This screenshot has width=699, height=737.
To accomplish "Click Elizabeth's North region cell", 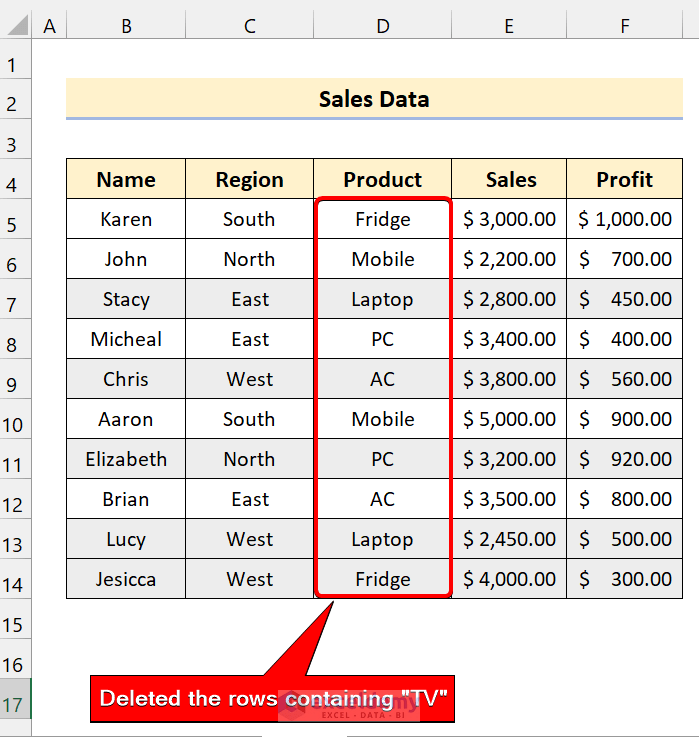I will [250, 458].
